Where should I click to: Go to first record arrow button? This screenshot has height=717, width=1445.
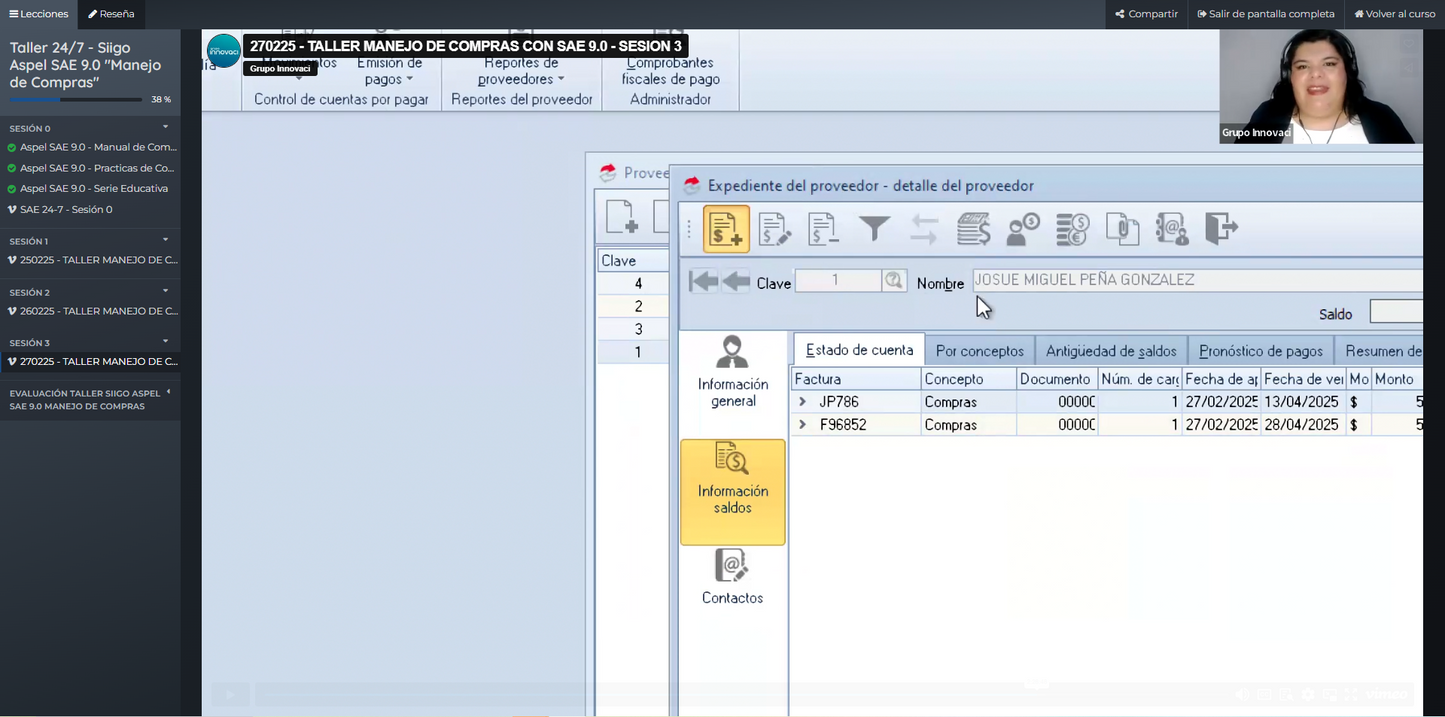pos(703,282)
